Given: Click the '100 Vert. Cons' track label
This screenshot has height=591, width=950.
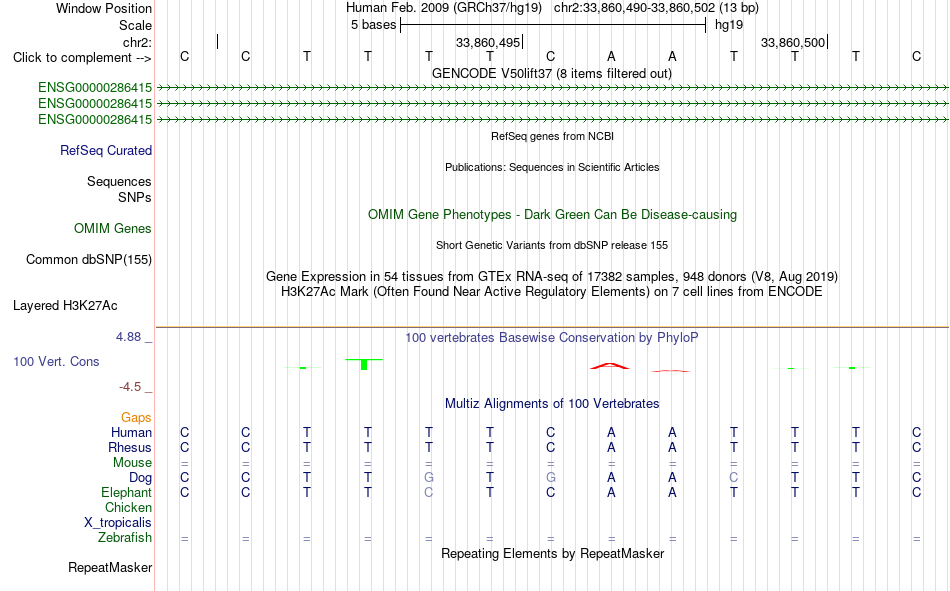Looking at the screenshot, I should click(56, 362).
